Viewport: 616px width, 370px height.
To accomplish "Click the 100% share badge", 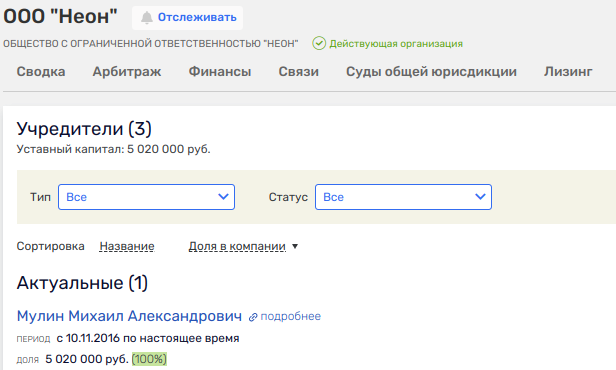I will [x=149, y=359].
